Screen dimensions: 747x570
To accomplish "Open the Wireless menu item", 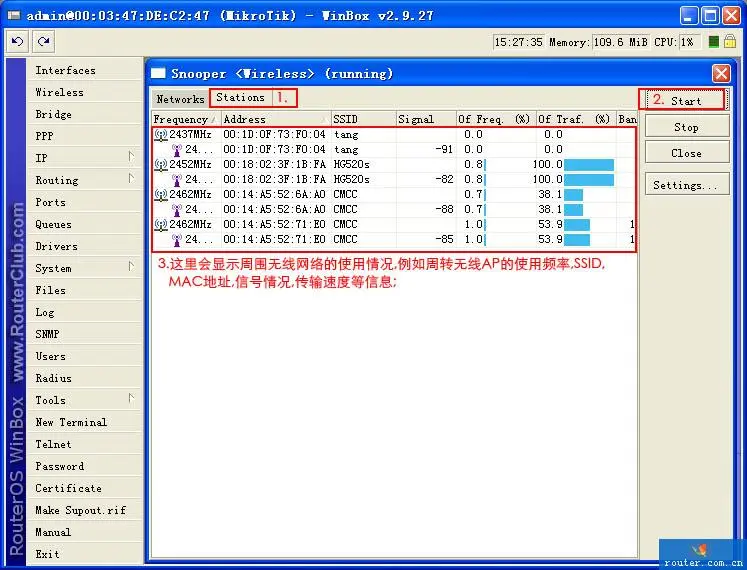I will 84,92.
